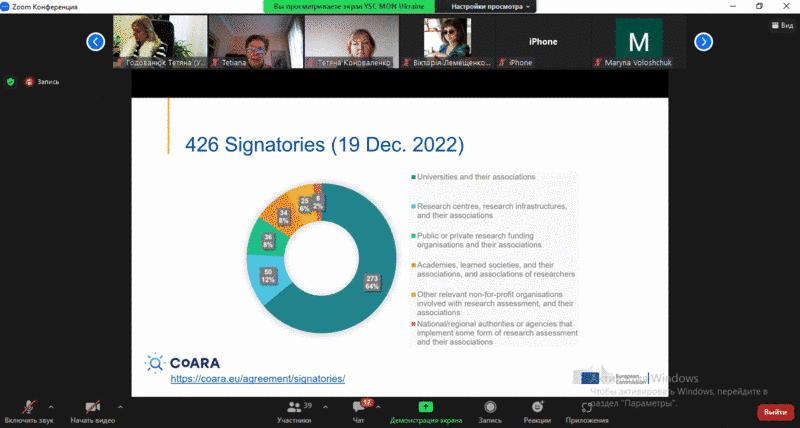Expand video options arrow next to camera
This screenshot has width=800, height=428.
pos(121,406)
